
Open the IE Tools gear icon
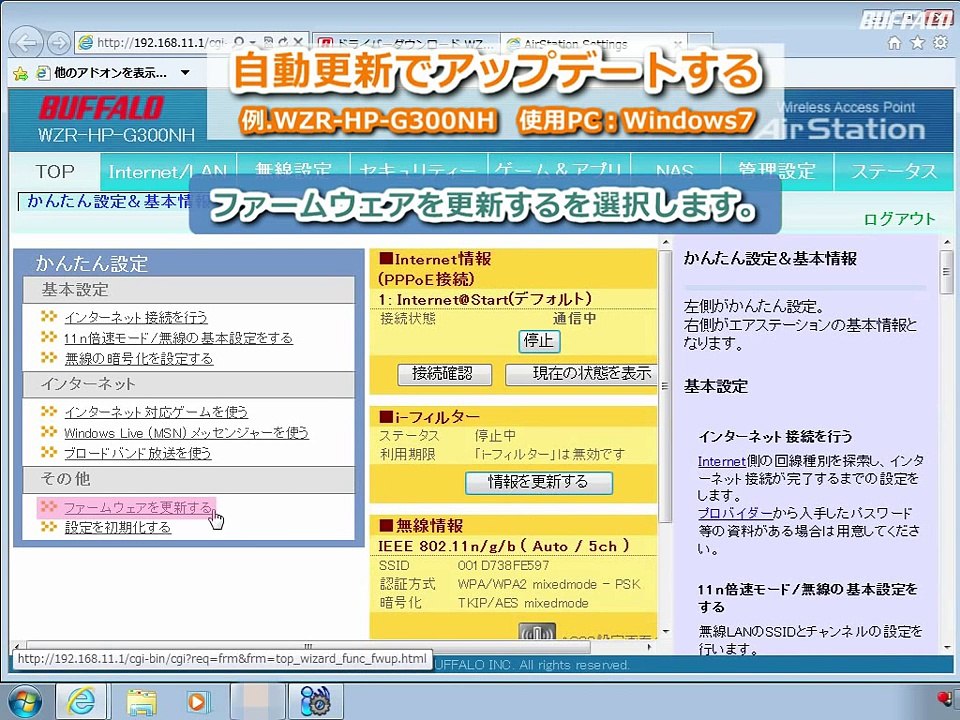(940, 42)
